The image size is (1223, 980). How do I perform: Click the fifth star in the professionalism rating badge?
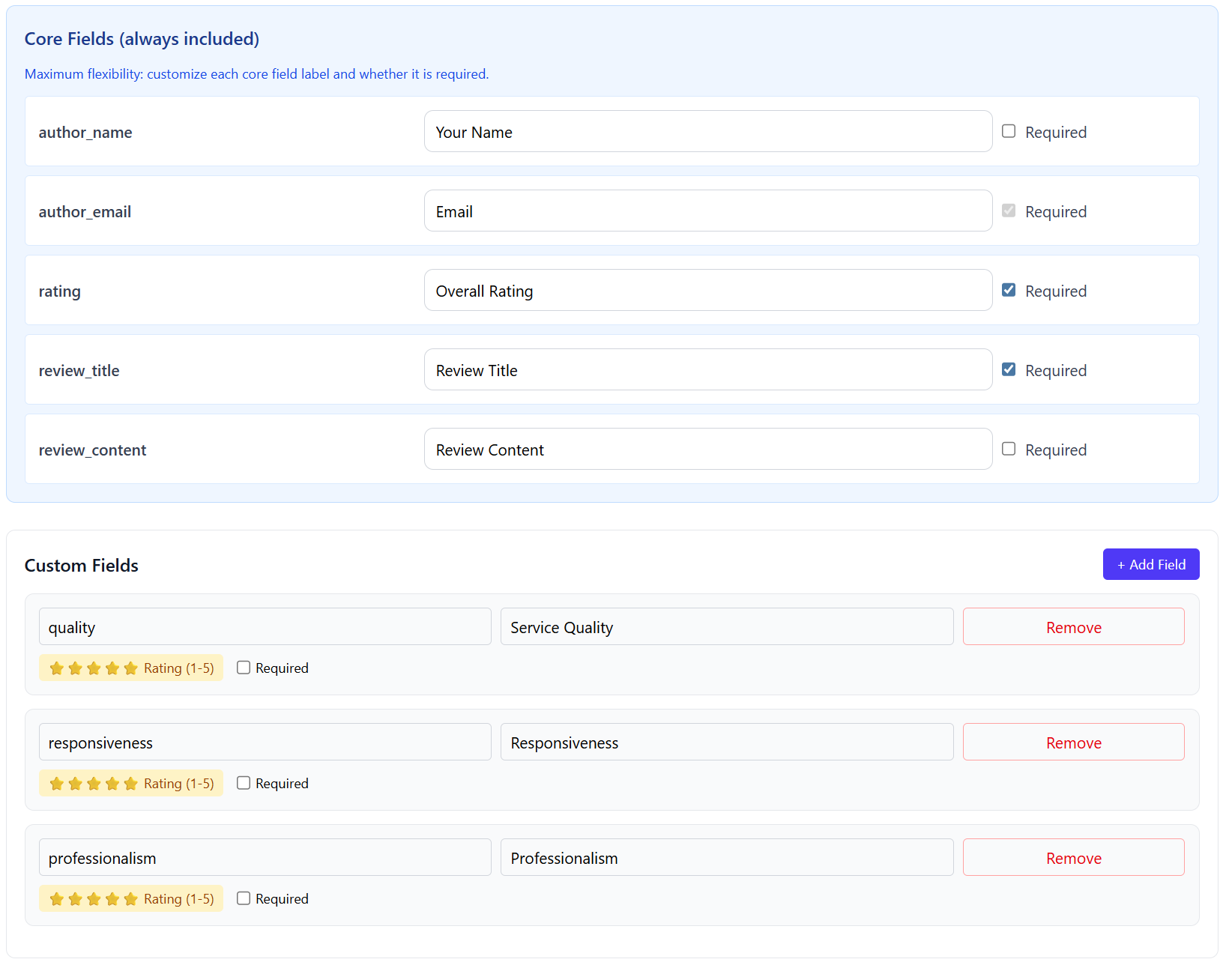132,898
